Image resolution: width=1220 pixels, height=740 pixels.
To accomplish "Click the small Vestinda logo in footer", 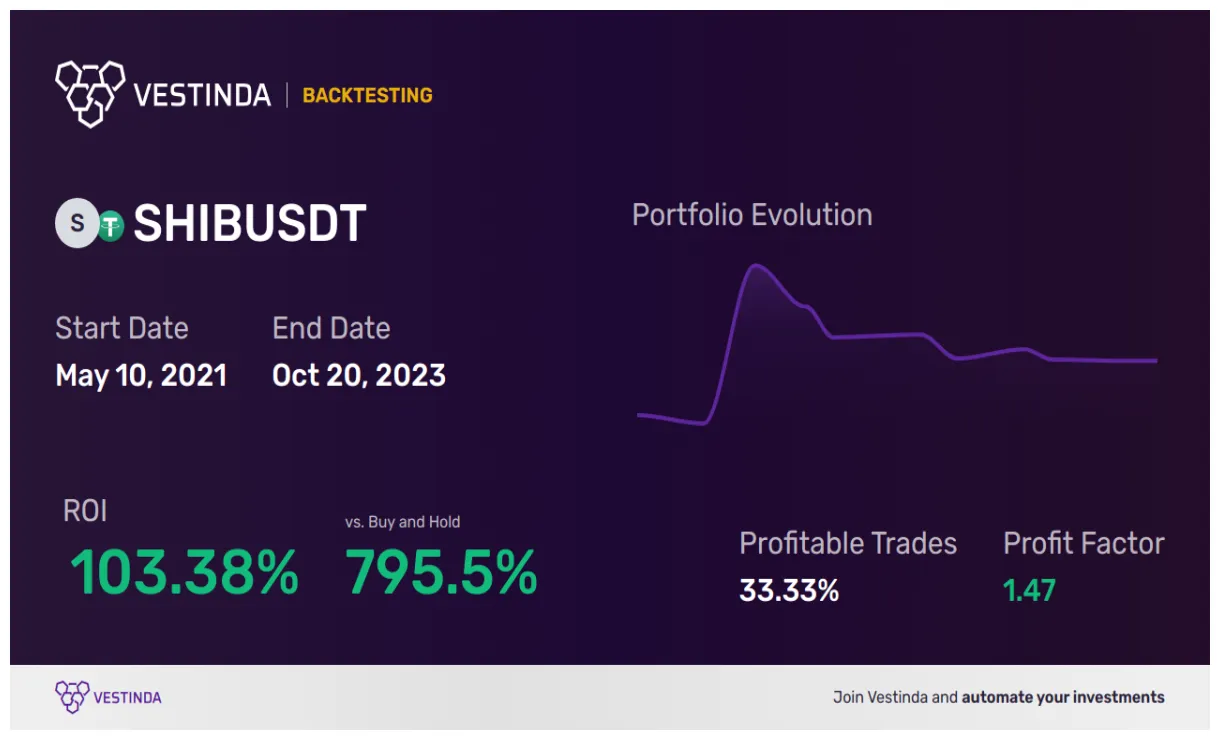I will [x=72, y=697].
